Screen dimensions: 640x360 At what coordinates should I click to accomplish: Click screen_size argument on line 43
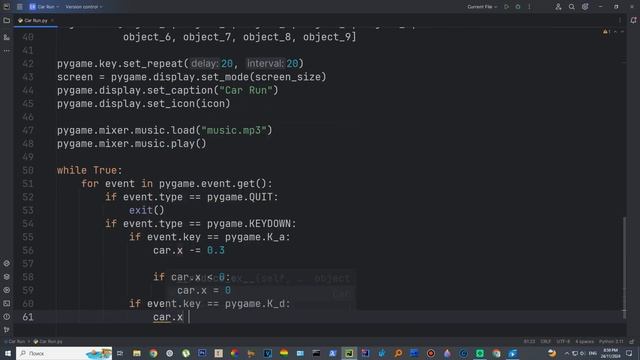pyautogui.click(x=287, y=77)
